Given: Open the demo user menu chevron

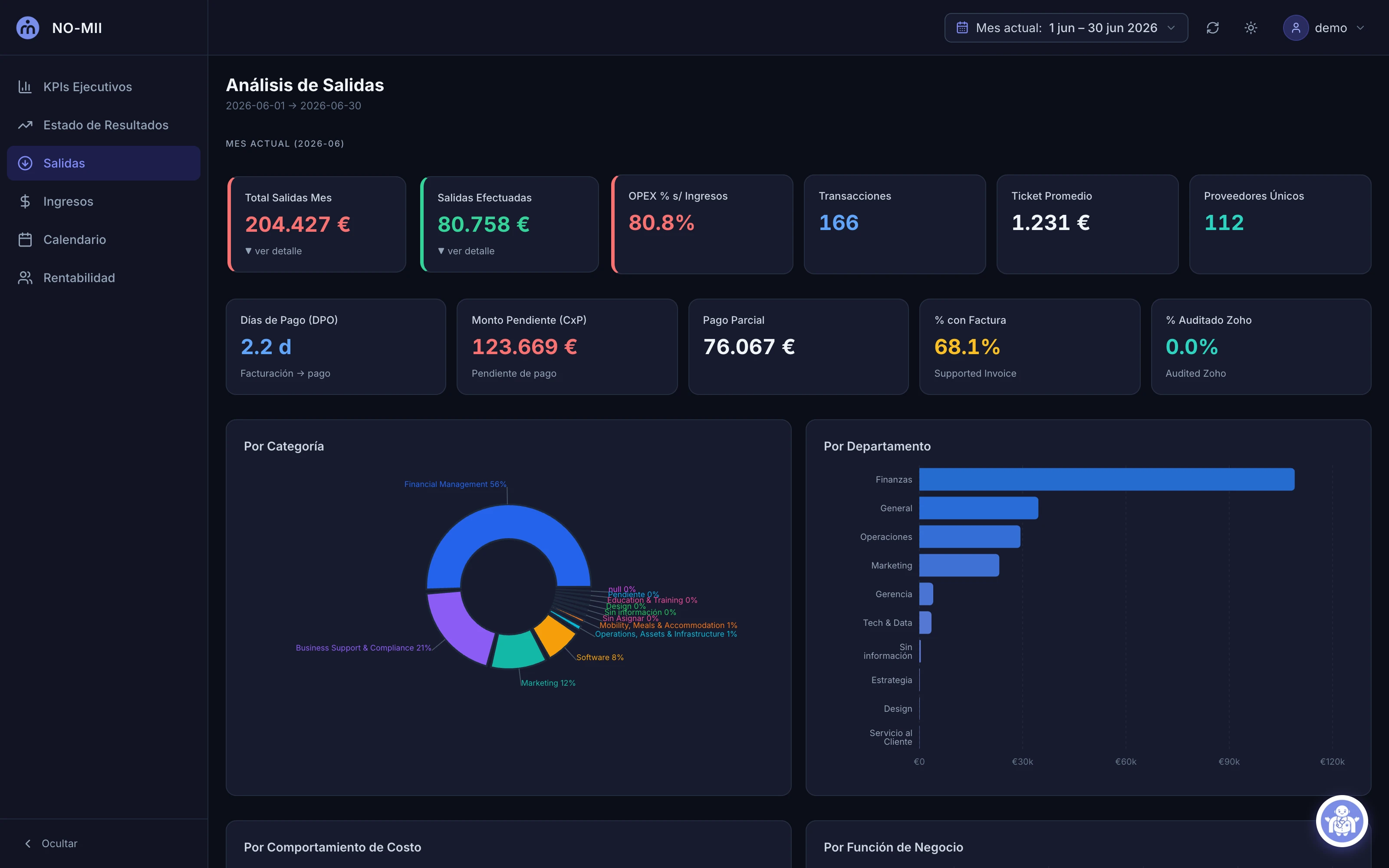Looking at the screenshot, I should [1360, 27].
